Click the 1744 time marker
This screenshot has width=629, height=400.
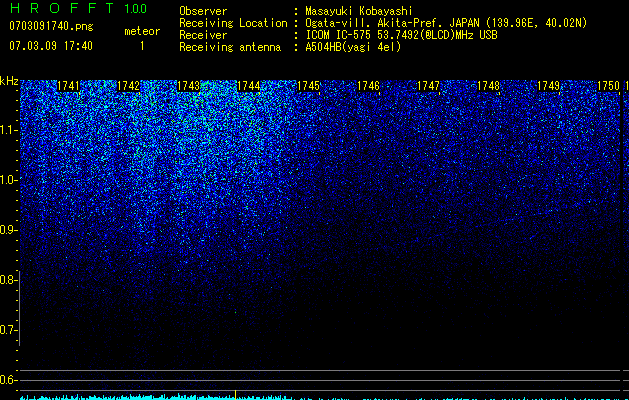[249, 86]
